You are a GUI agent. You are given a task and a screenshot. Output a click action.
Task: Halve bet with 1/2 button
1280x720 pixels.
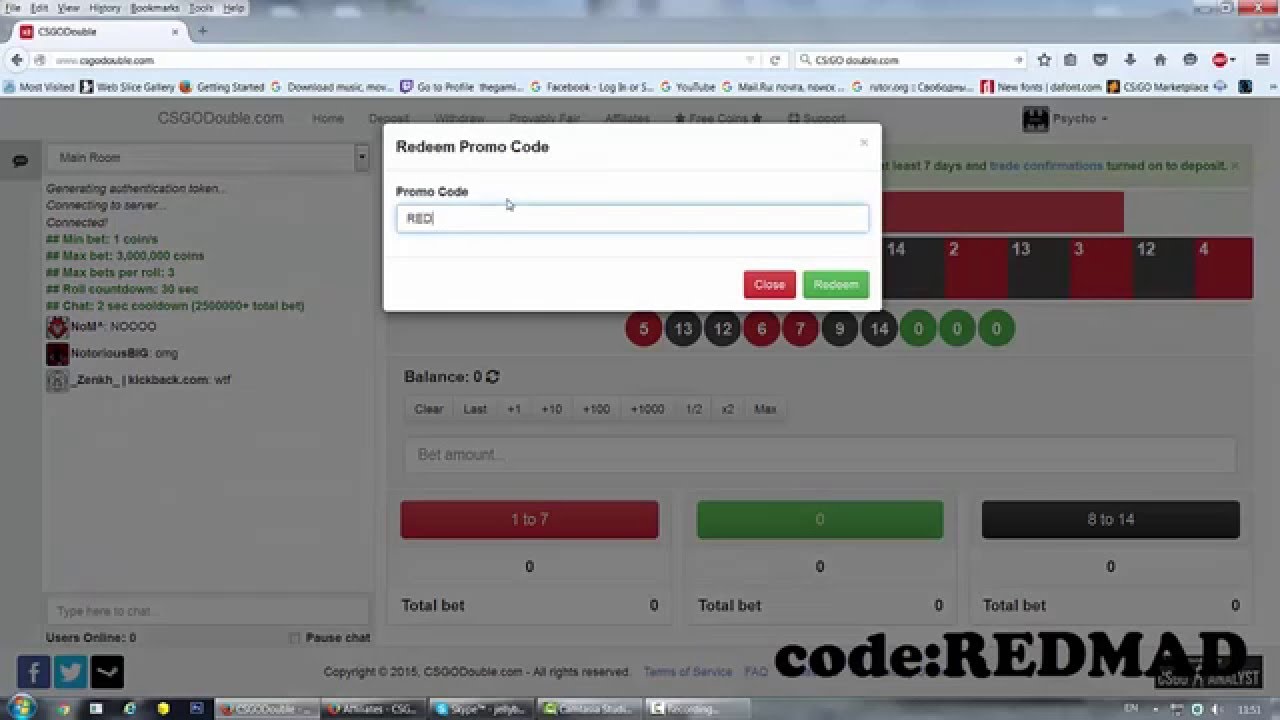693,409
